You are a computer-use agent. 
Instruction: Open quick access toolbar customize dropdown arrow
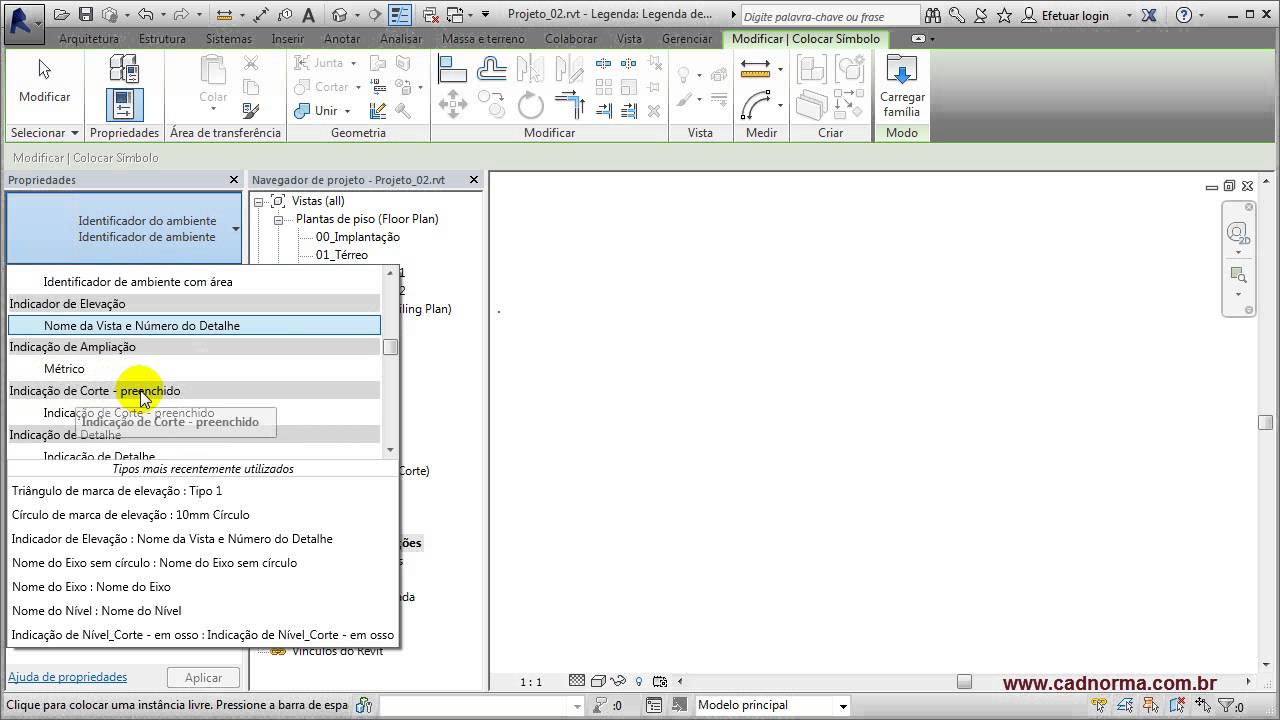[x=486, y=15]
